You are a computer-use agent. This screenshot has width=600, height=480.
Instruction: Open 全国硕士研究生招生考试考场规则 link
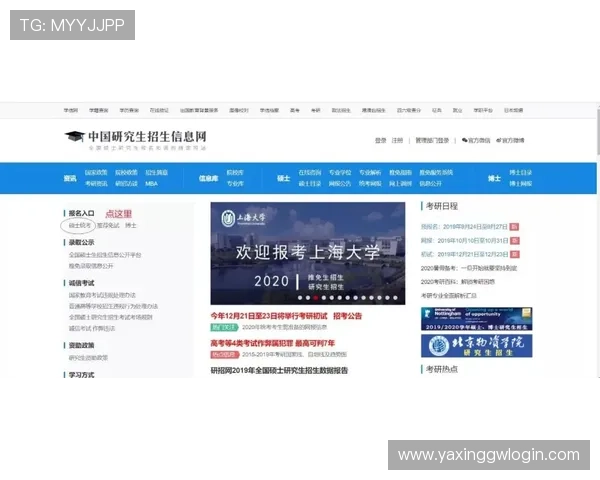coord(111,317)
